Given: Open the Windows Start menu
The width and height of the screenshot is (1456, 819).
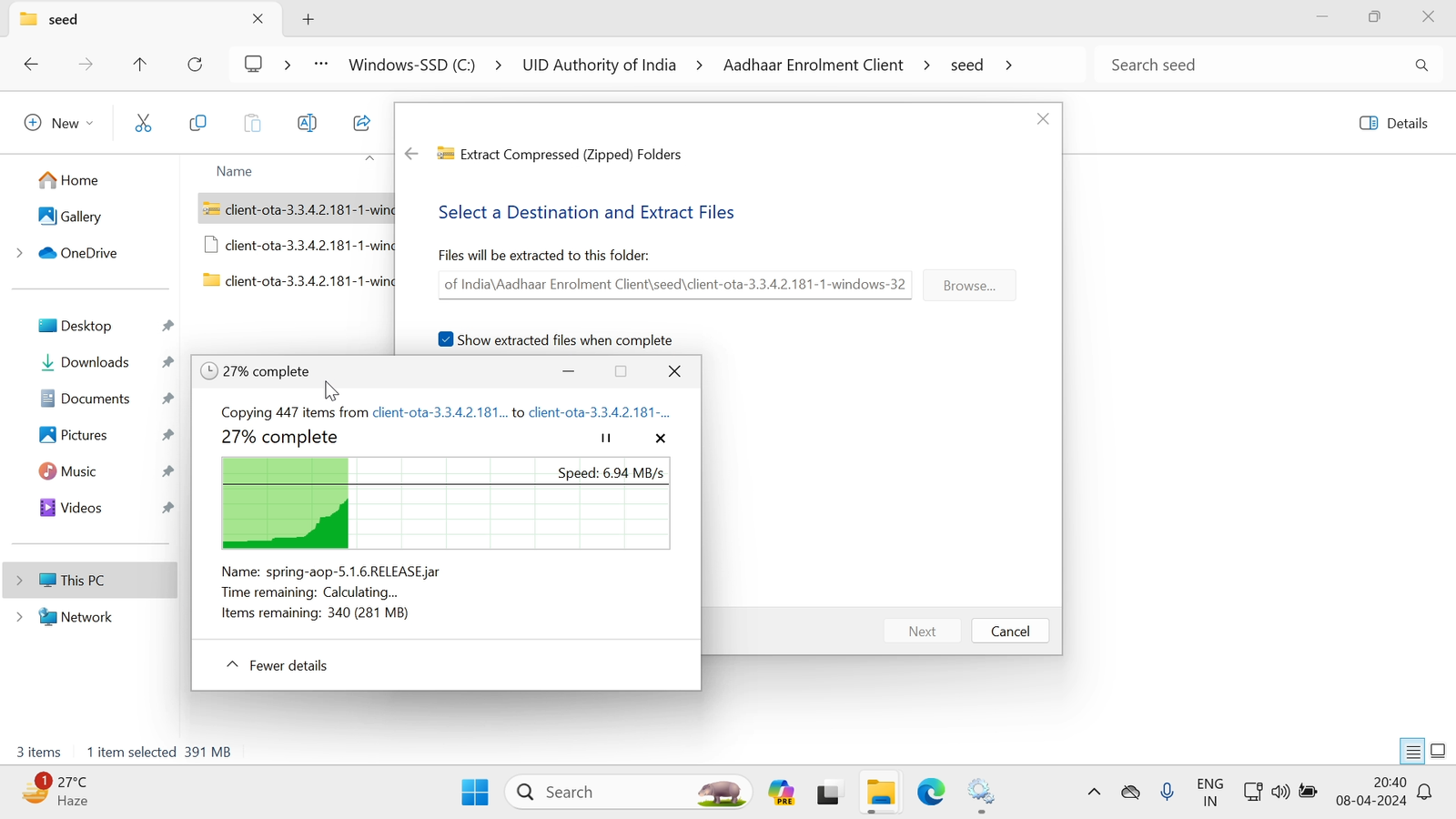Looking at the screenshot, I should 475,793.
